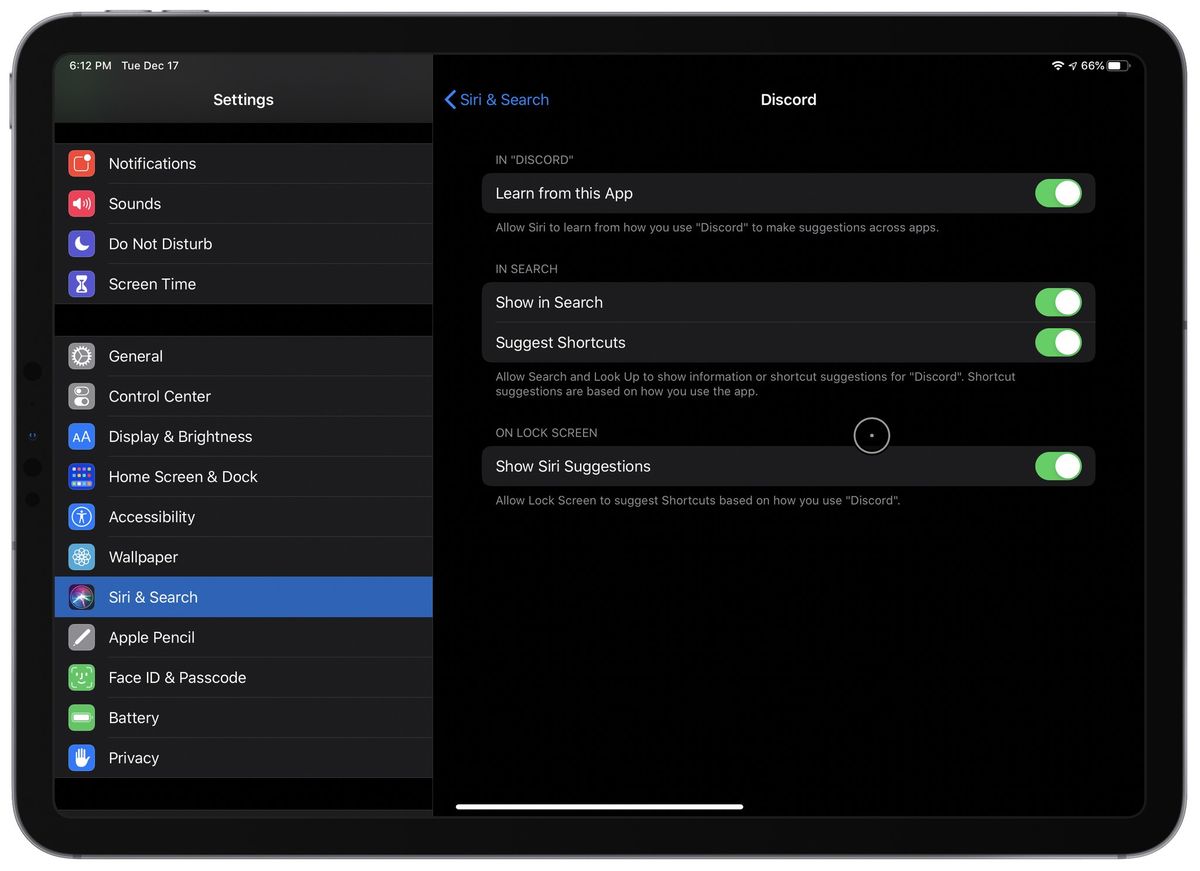Open Accessibility via its person icon
This screenshot has width=1200, height=871.
tap(81, 517)
